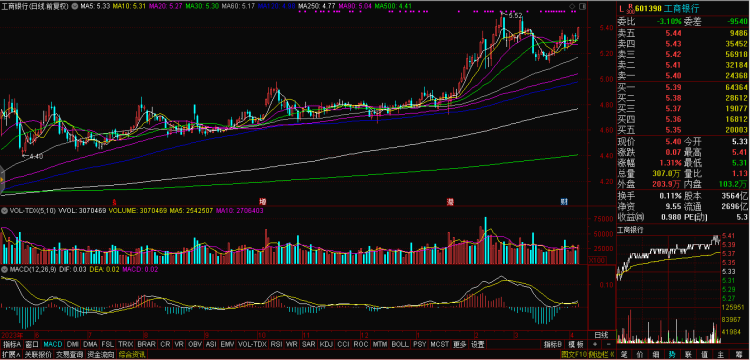This screenshot has width=750, height=360.
Task: Switch the indicator to BOLL
Action: point(400,344)
